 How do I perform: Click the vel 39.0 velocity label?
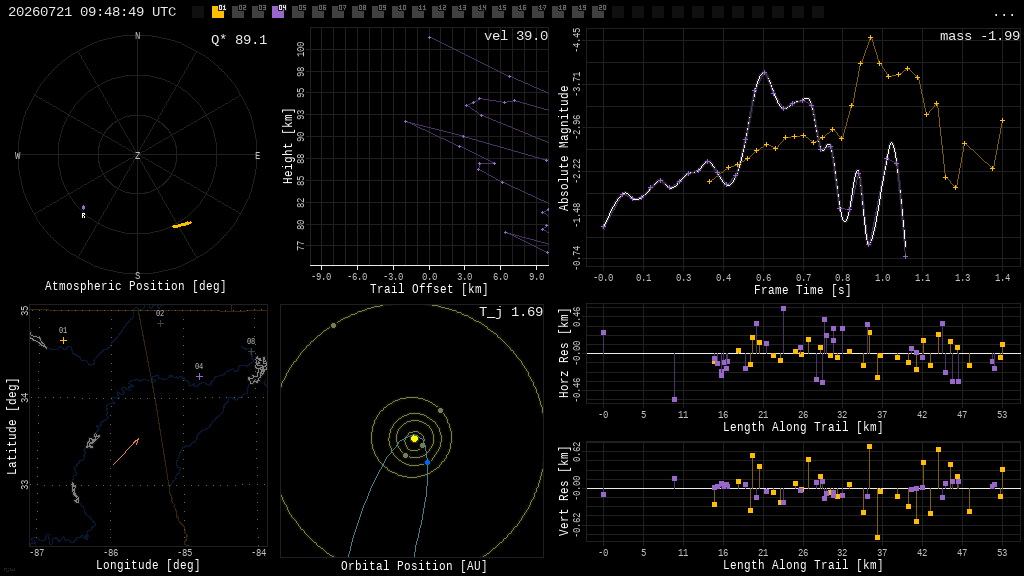(x=516, y=36)
